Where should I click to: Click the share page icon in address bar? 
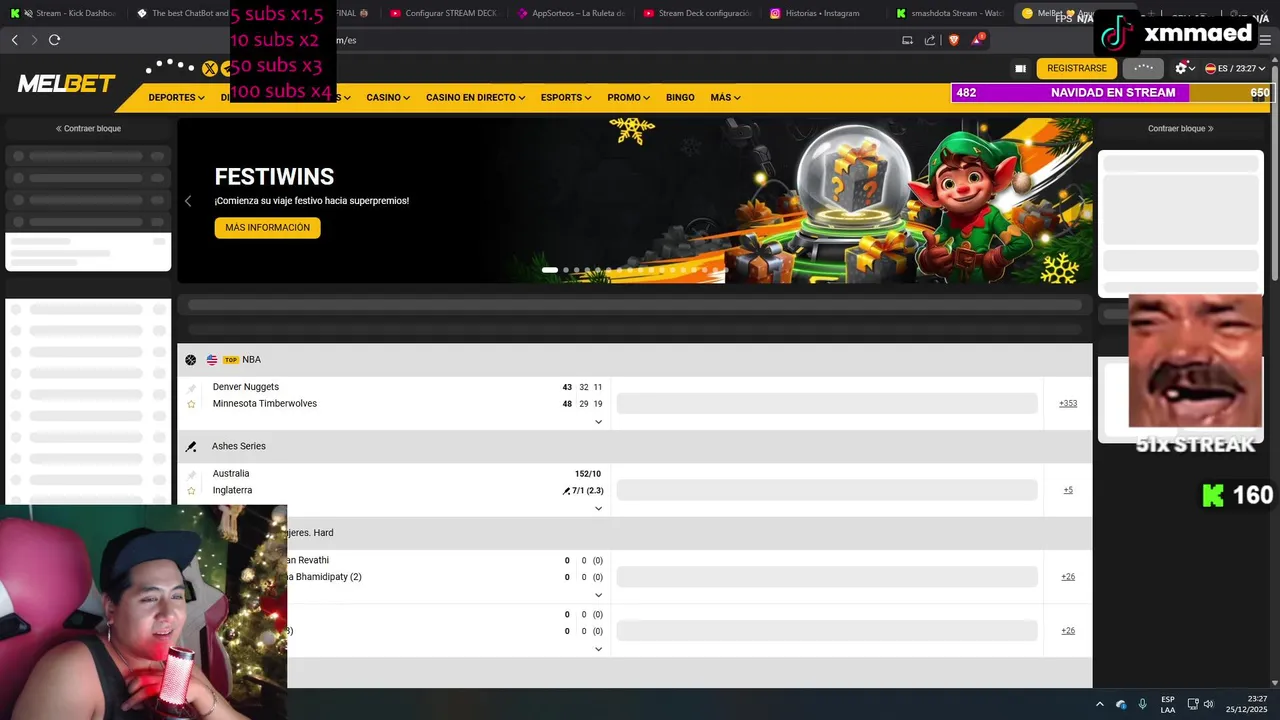tap(930, 40)
